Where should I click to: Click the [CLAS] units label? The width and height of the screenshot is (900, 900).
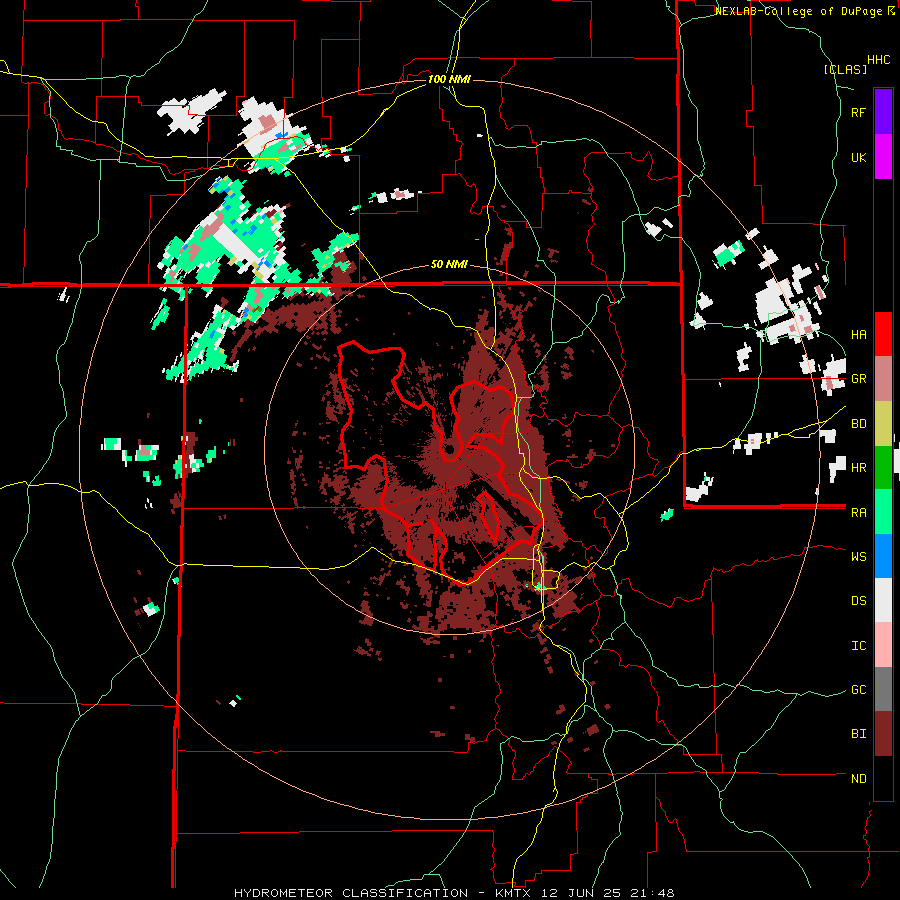845,69
